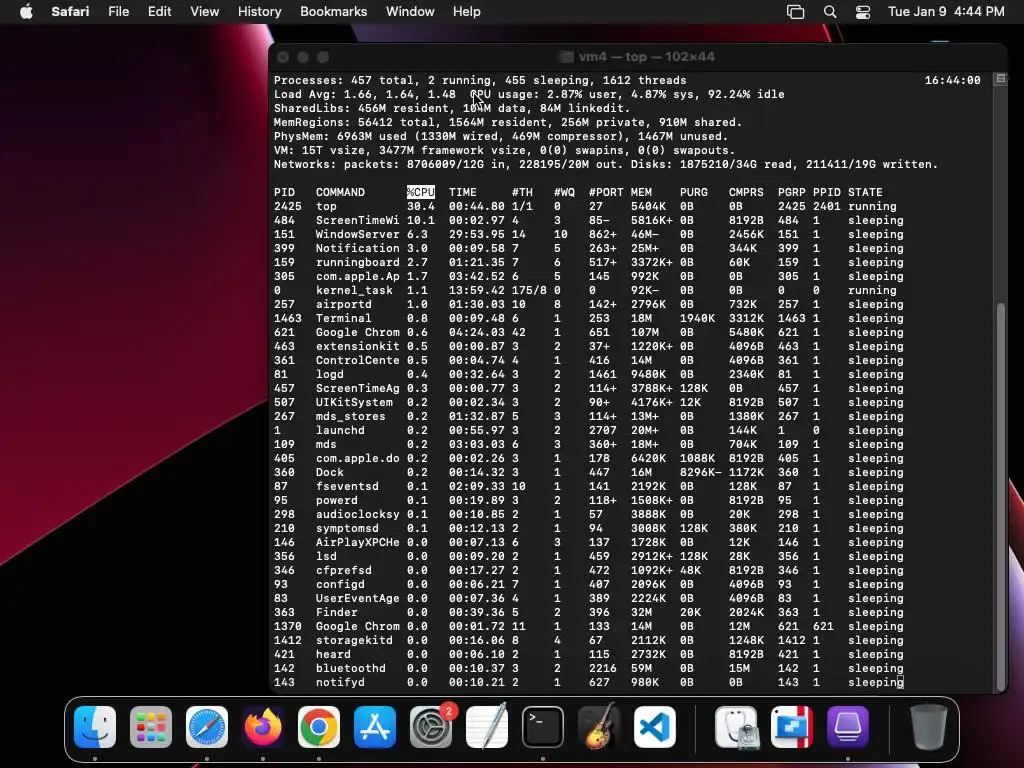The width and height of the screenshot is (1024, 768).
Task: Launch GarageBand from the Dock
Action: [x=599, y=726]
